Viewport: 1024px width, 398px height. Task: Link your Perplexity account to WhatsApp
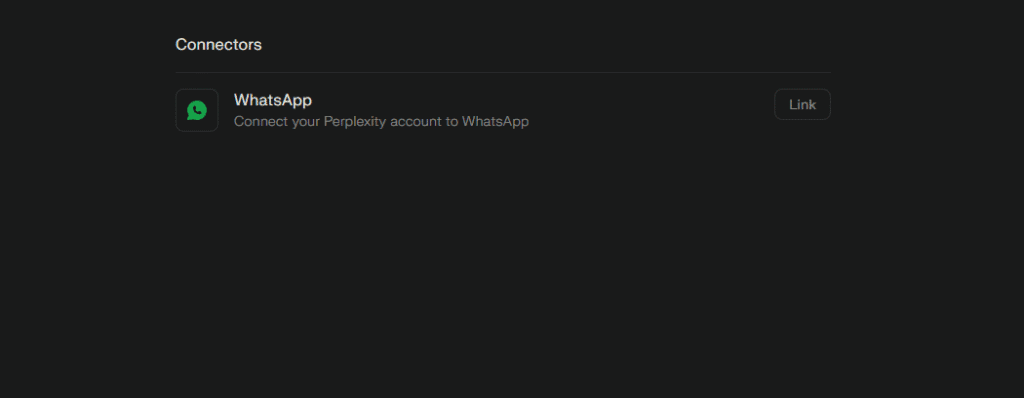(x=802, y=105)
